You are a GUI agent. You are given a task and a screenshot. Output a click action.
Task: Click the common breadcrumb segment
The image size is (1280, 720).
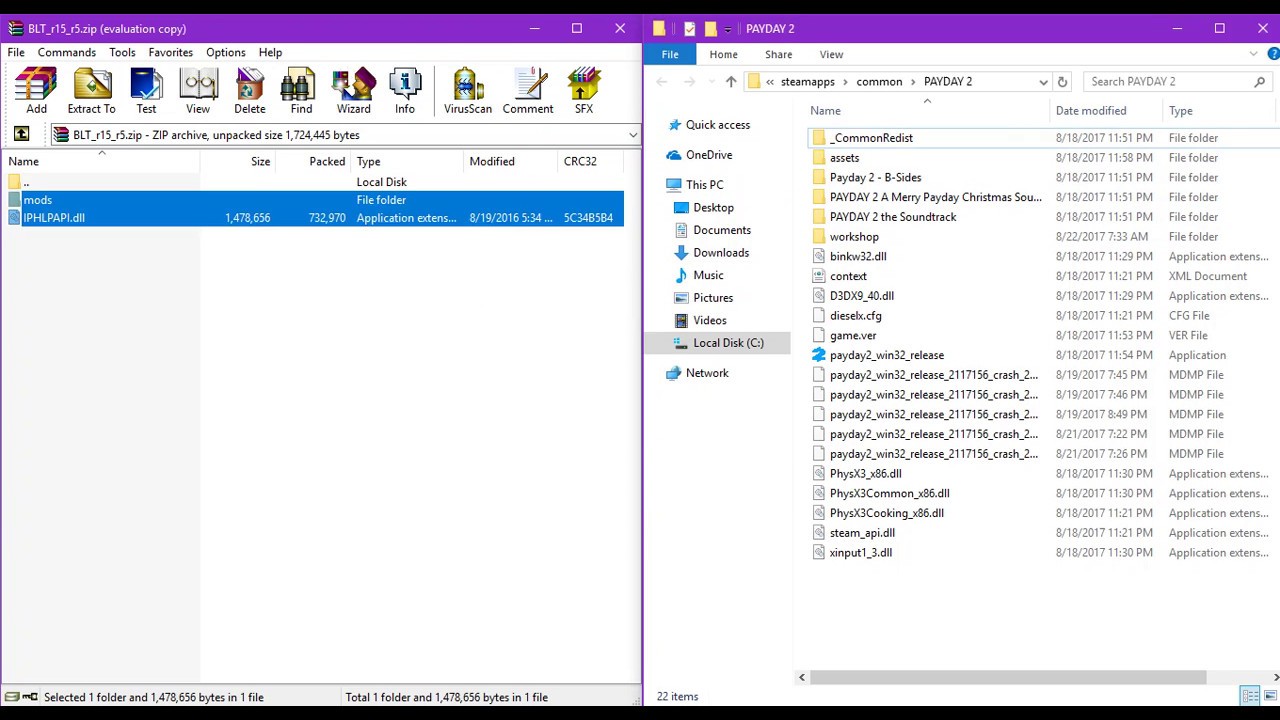[x=879, y=82]
